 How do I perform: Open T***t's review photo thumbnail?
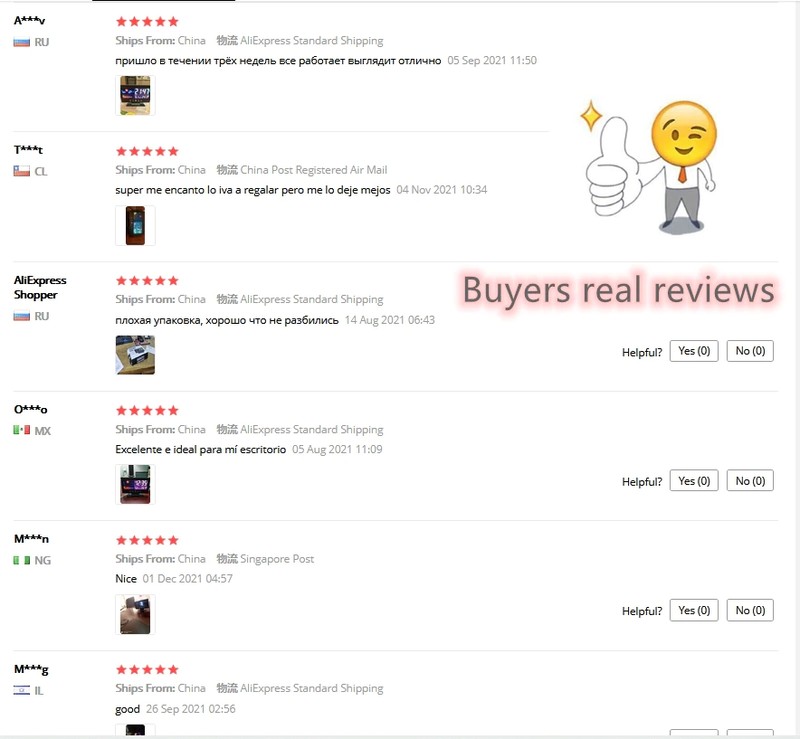135,226
